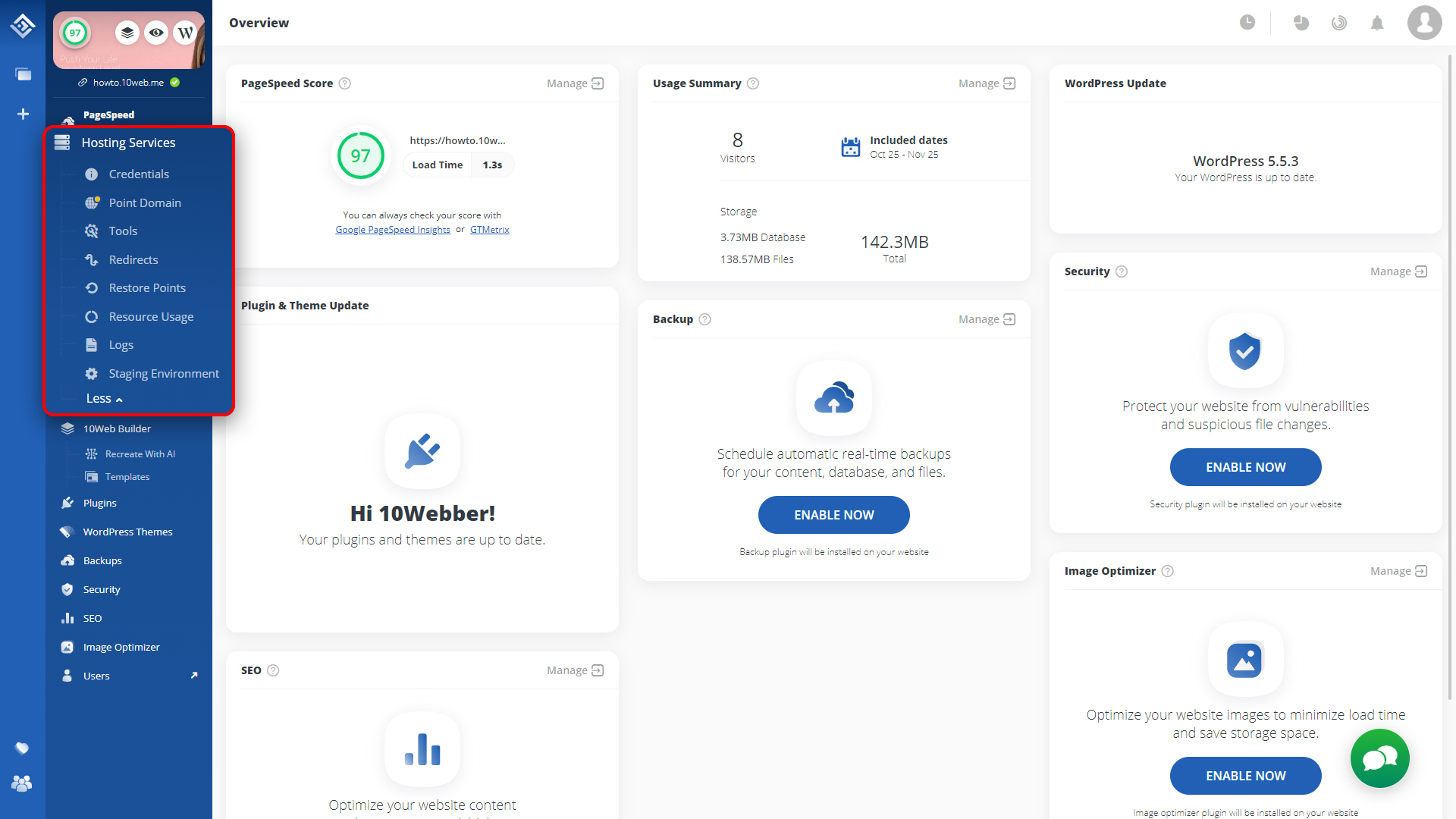Open Resource Usage page
The image size is (1456, 819).
(151, 317)
